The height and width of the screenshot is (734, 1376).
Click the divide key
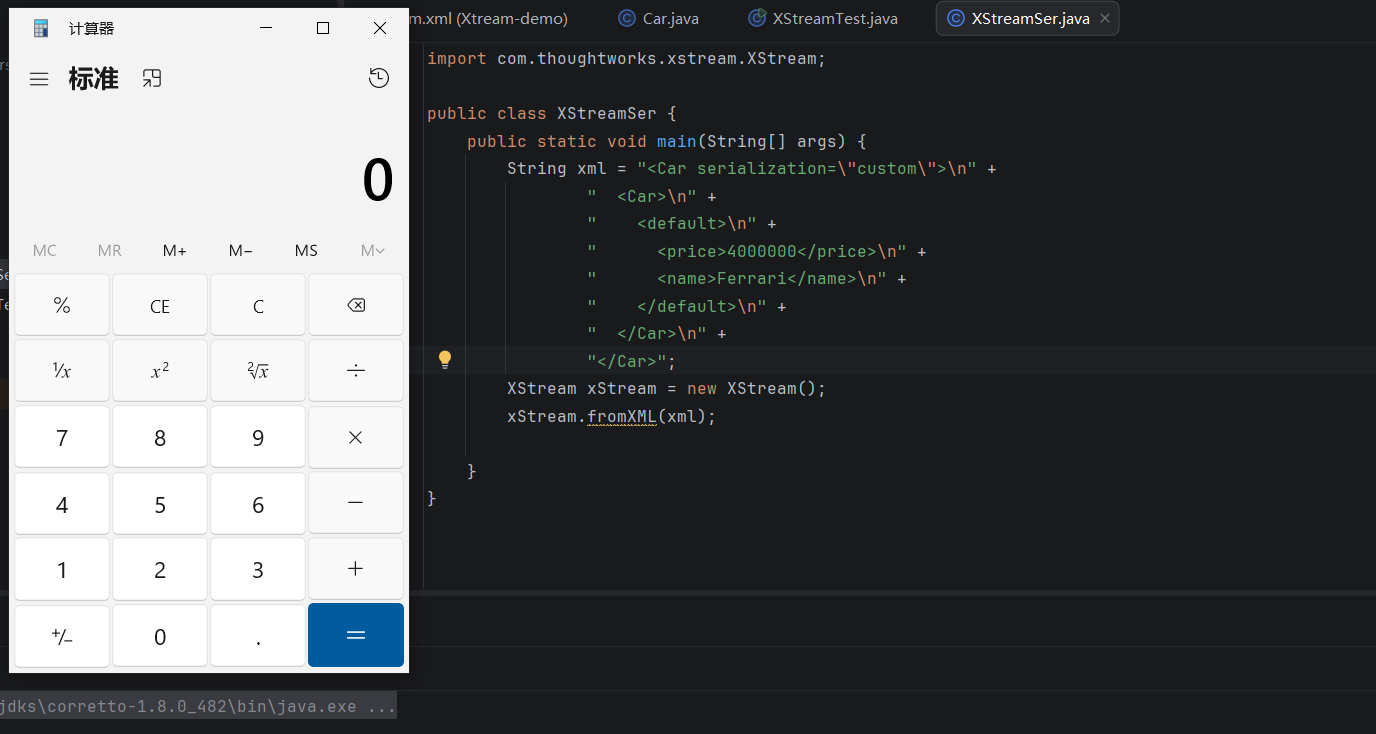point(356,371)
